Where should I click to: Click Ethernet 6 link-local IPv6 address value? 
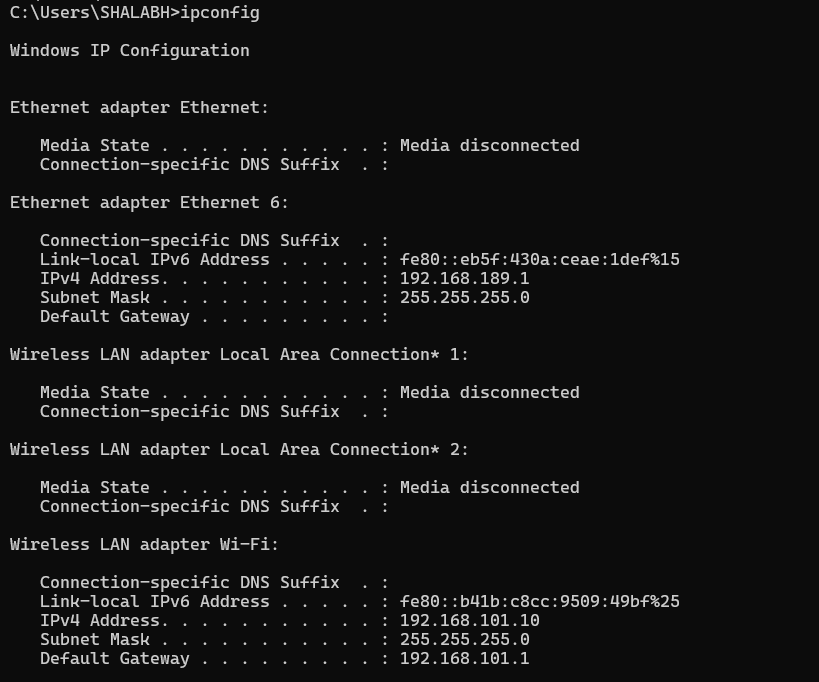coord(539,260)
